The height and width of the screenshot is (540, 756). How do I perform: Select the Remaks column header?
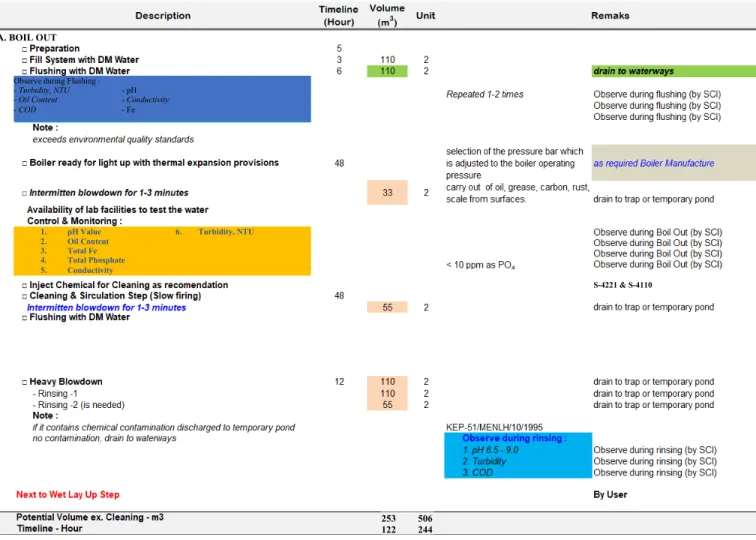610,15
